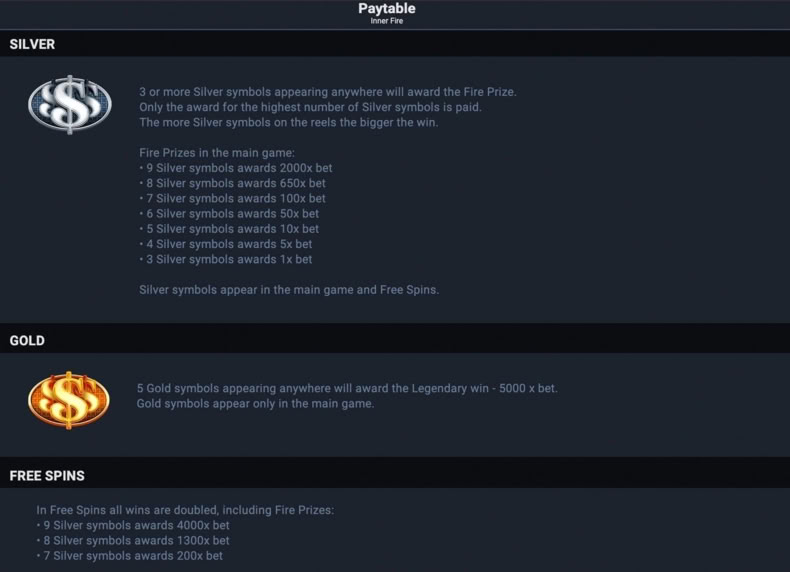
Task: Select the SILVER section header
Action: coord(32,44)
